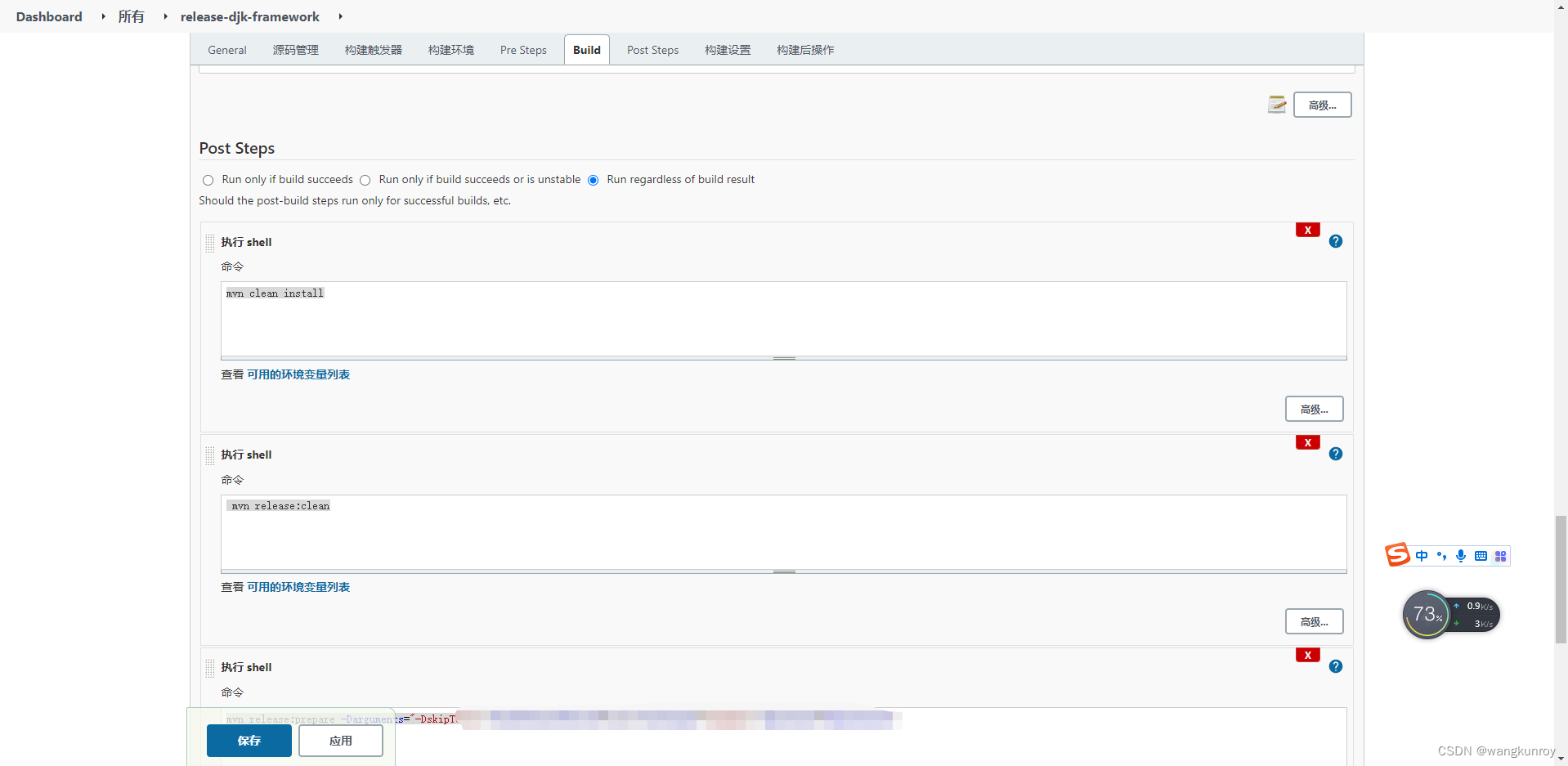Switch to the 构建环境 tab

pyautogui.click(x=451, y=50)
